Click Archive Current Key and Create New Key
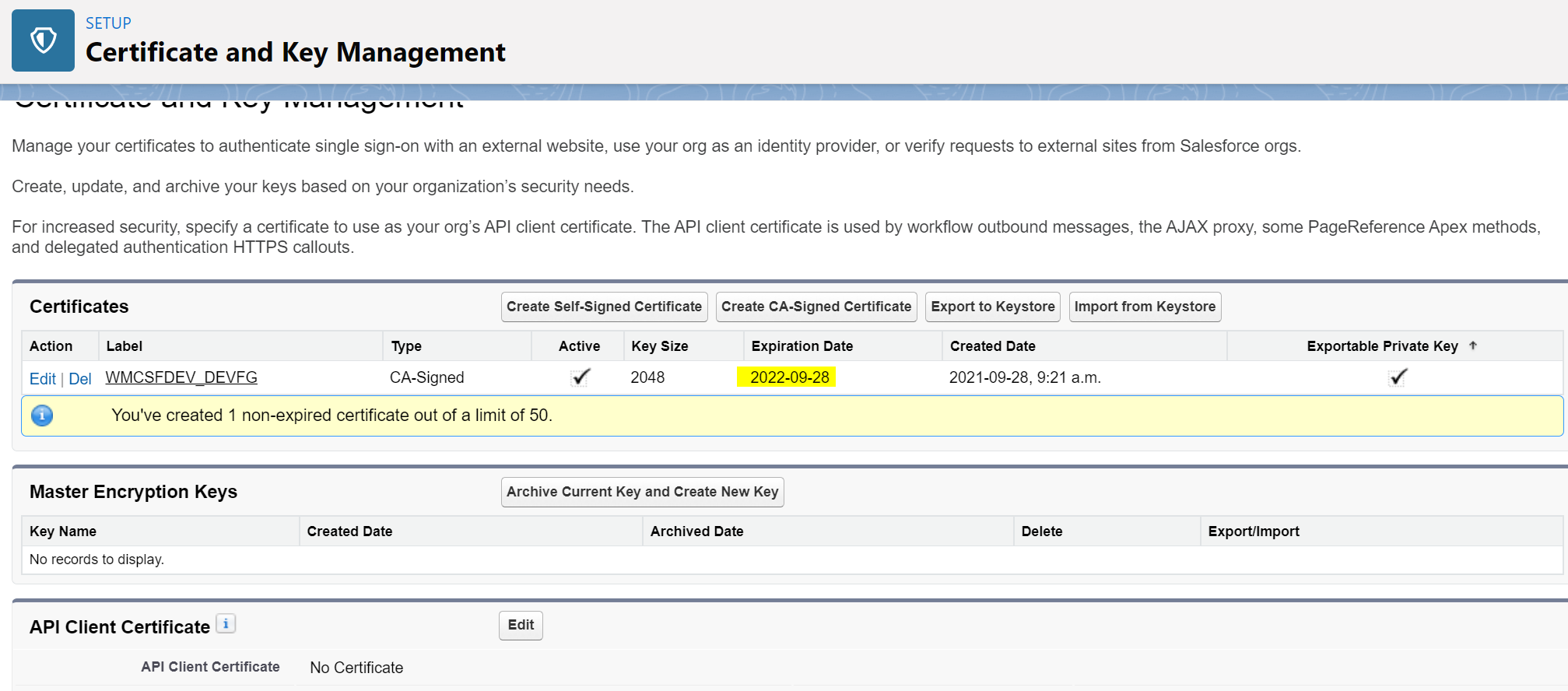Image resolution: width=1568 pixels, height=691 pixels. (x=642, y=492)
